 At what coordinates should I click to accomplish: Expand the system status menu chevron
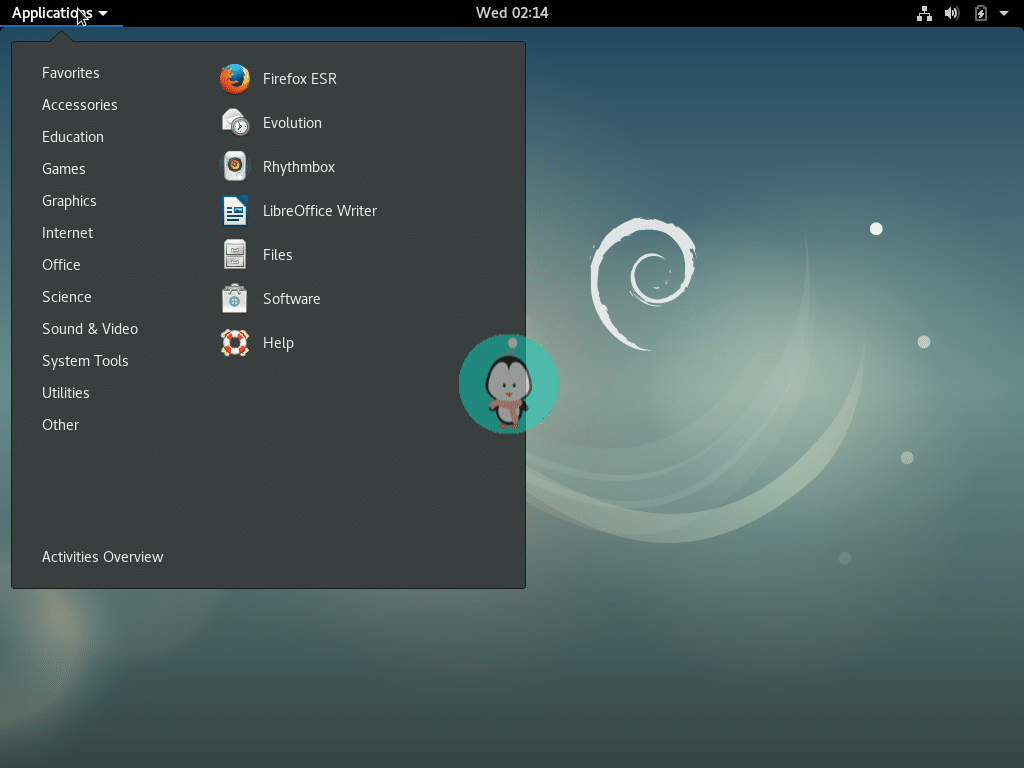[x=1005, y=13]
